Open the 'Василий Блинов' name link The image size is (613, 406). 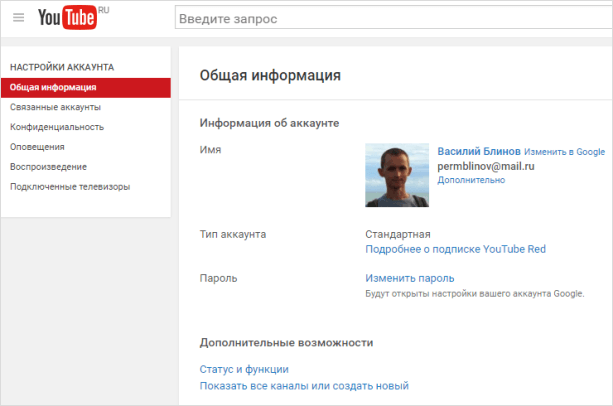pos(479,151)
